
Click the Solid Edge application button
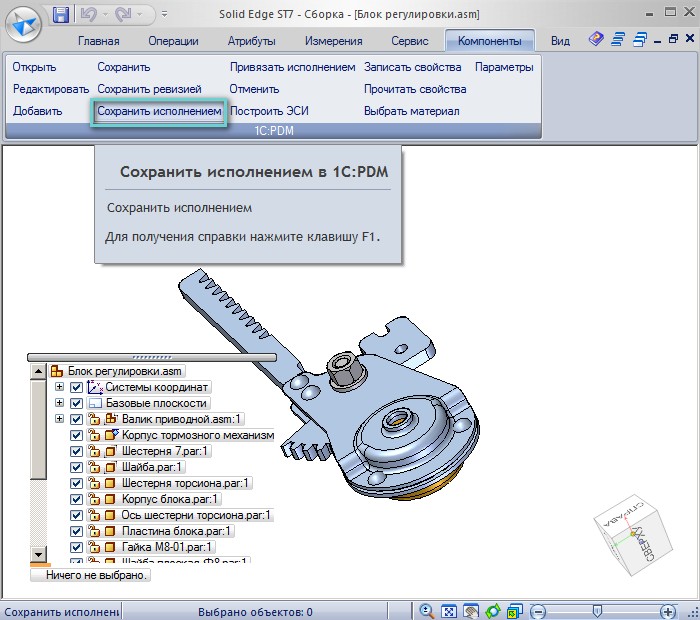24,24
